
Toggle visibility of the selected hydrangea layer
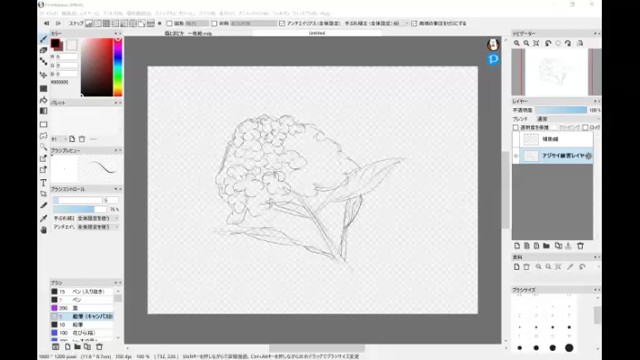[x=516, y=156]
